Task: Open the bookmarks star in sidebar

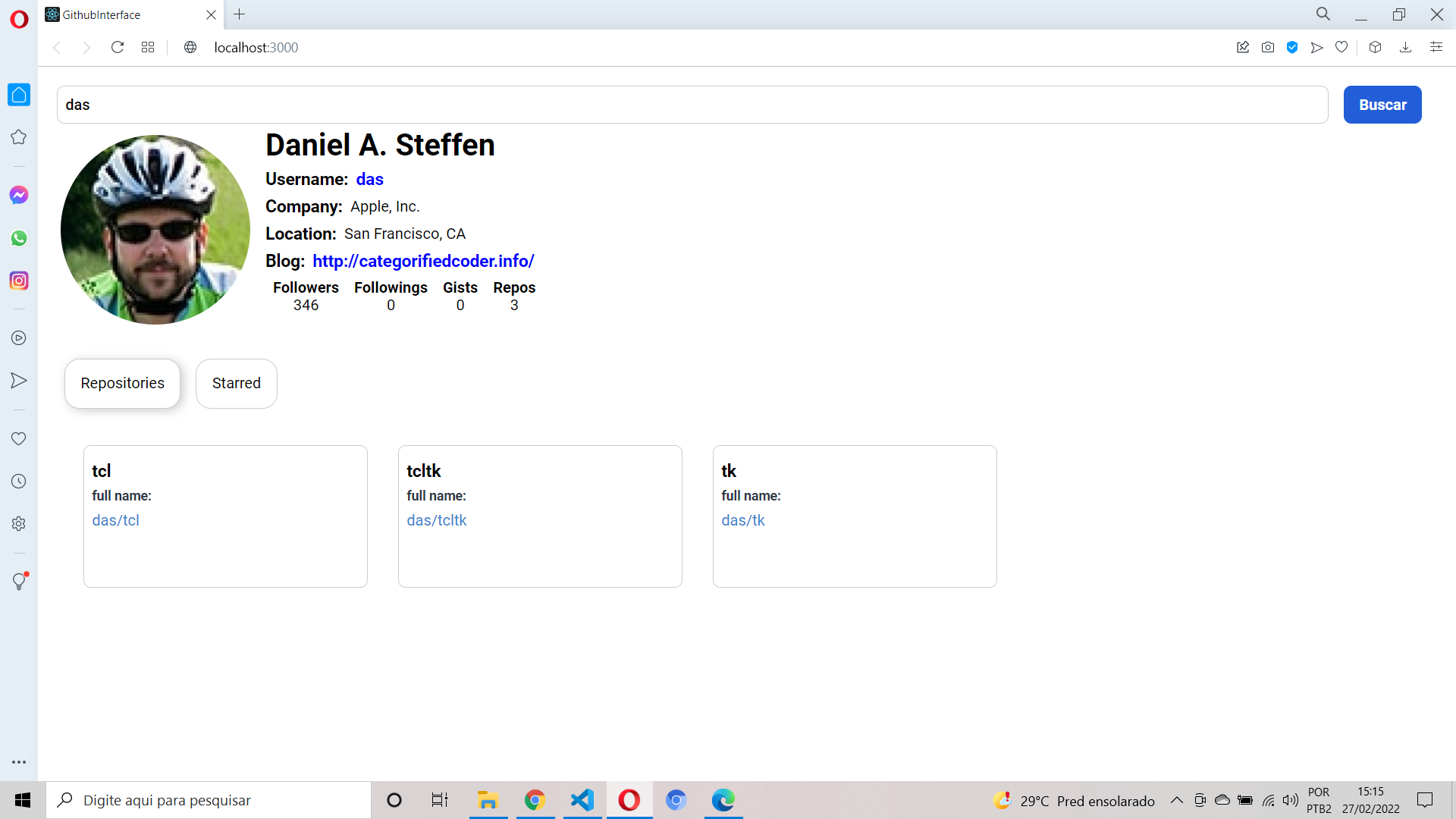Action: (19, 137)
